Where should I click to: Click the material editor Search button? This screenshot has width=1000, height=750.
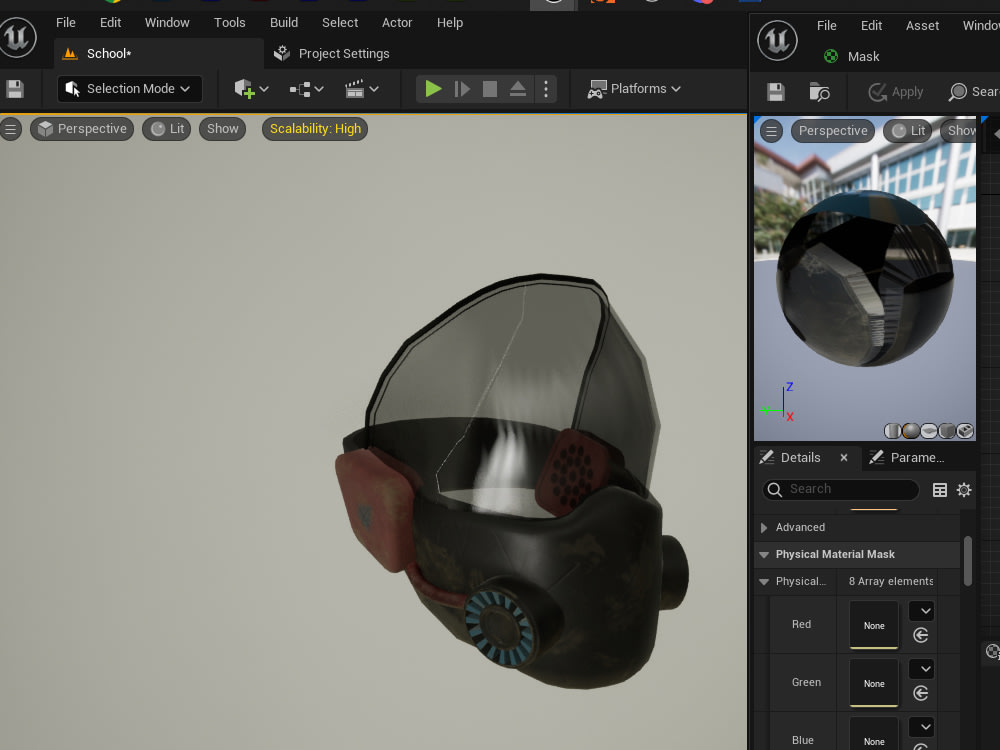point(974,92)
